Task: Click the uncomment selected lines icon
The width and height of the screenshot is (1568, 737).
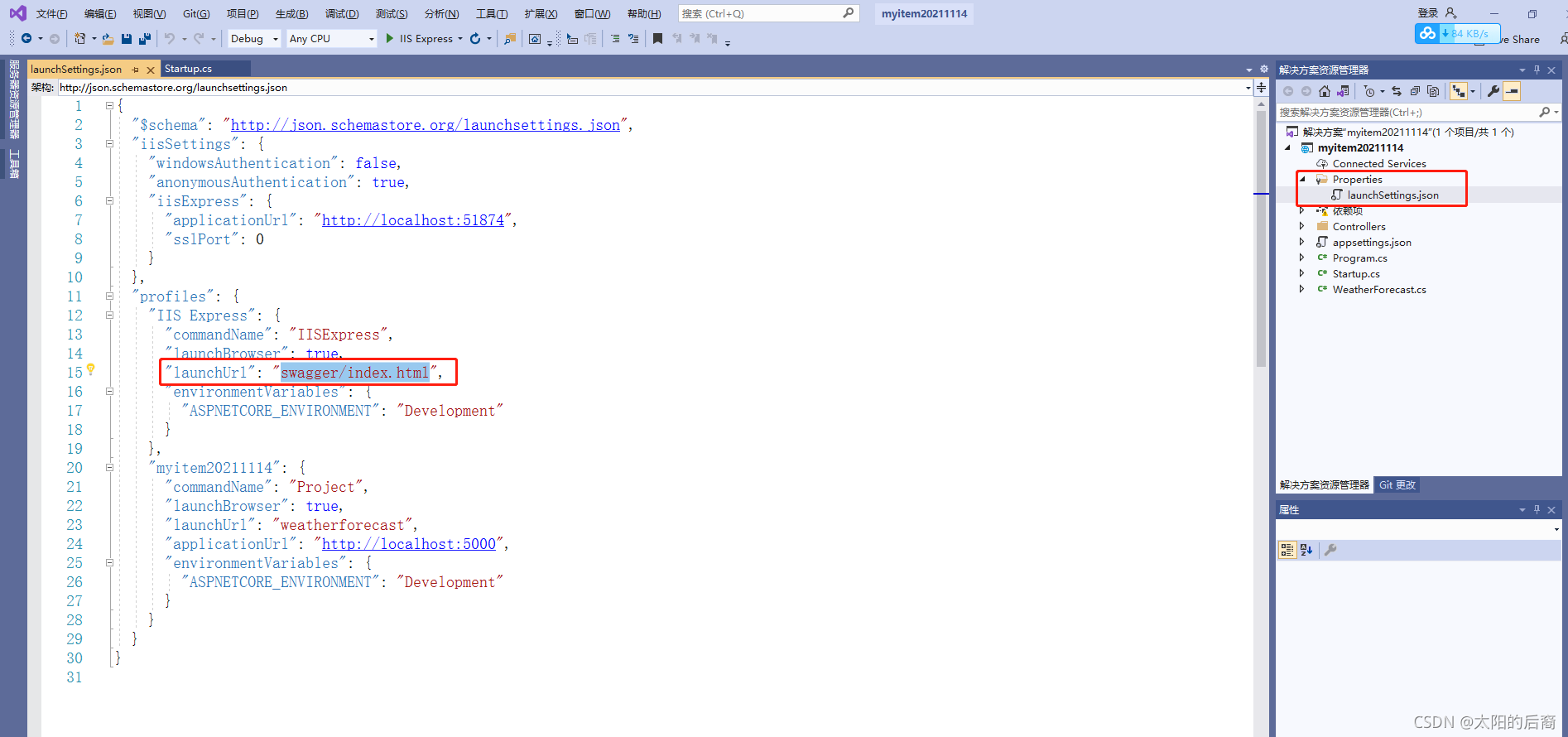Action: click(633, 38)
